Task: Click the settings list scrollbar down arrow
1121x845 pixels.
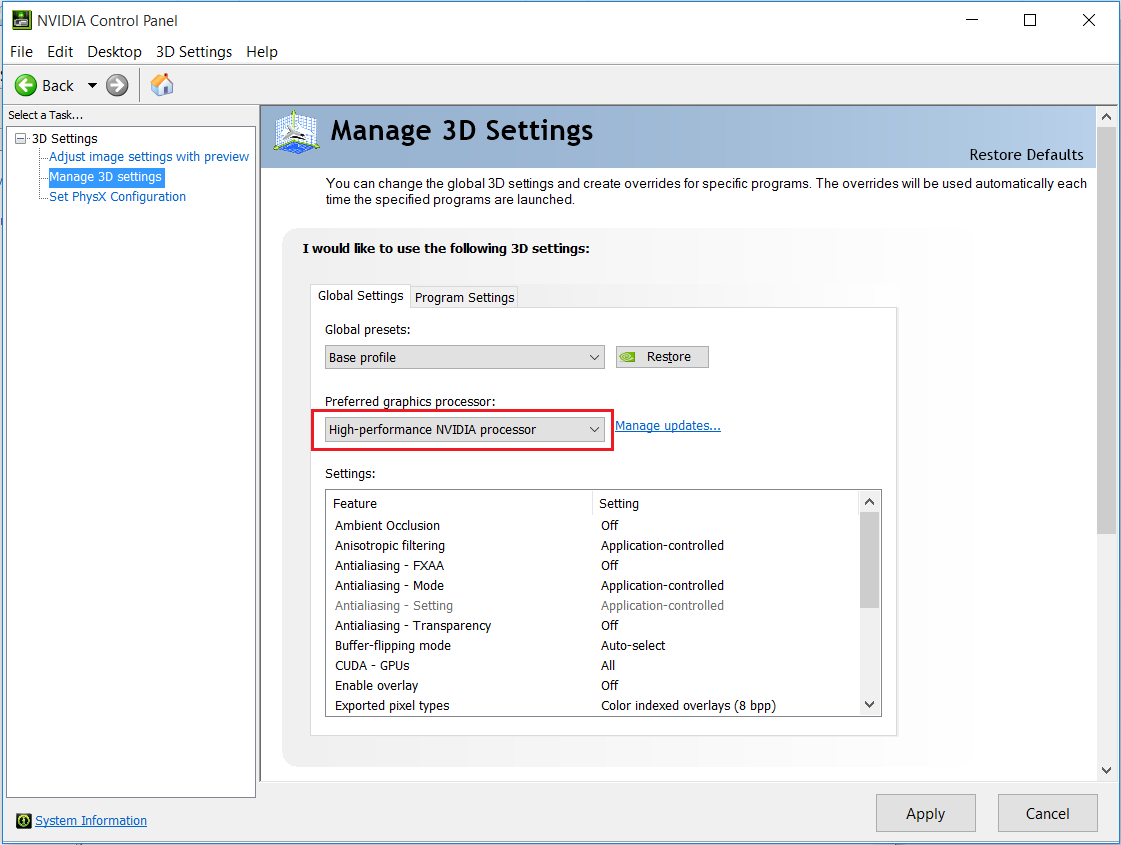Action: [x=868, y=704]
